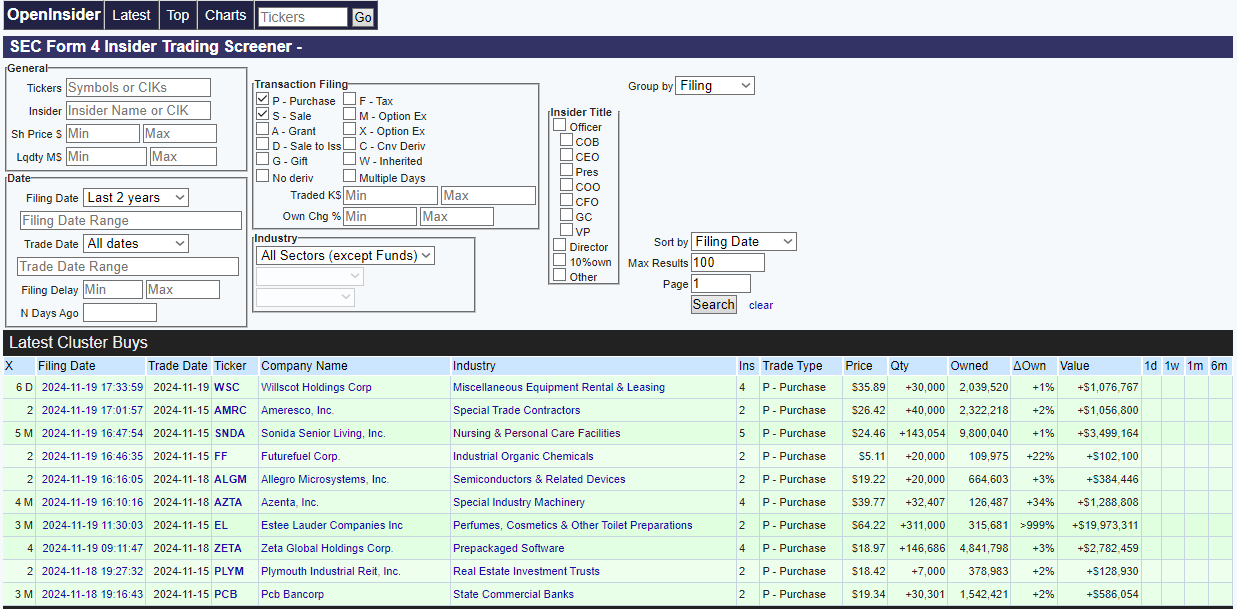Screen dimensions: 1237x609
Task: Click the Insider Name or CIK field
Action: pos(139,110)
